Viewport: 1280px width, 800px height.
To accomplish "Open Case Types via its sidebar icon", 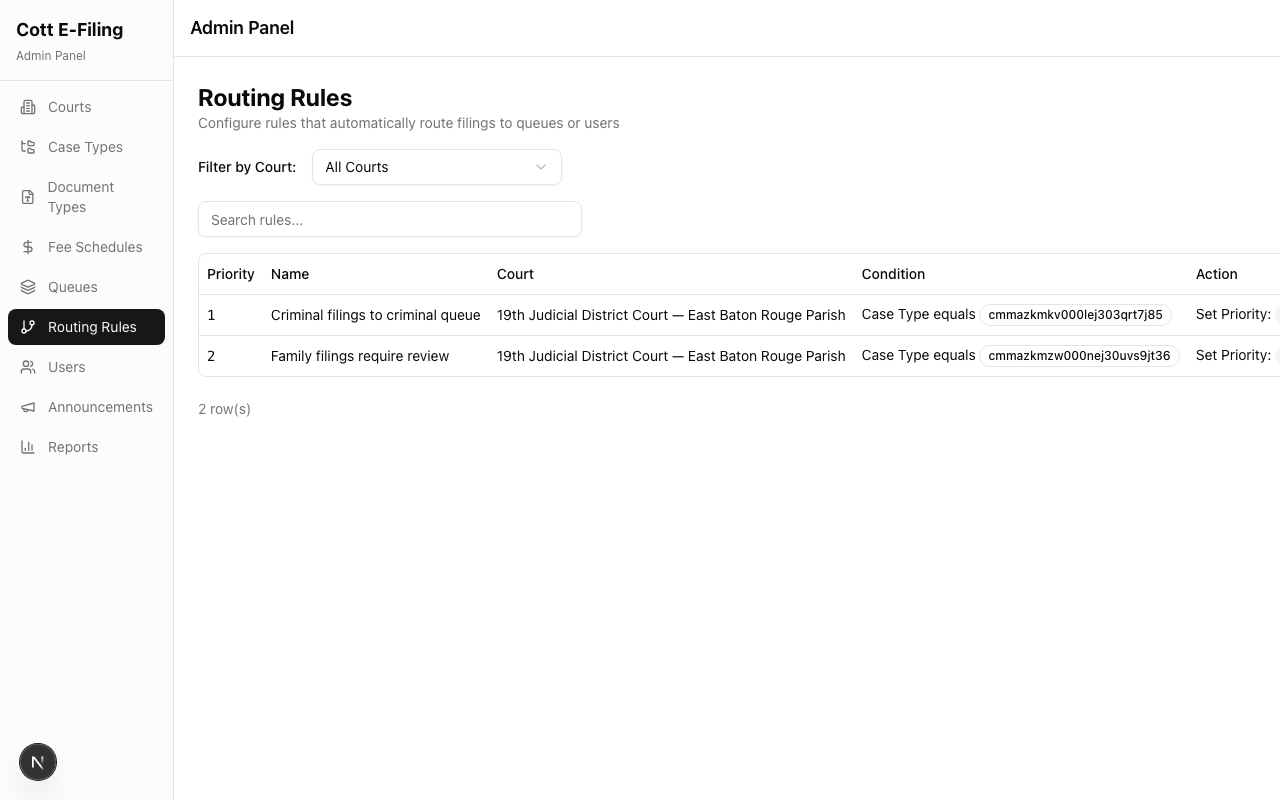I will [28, 147].
